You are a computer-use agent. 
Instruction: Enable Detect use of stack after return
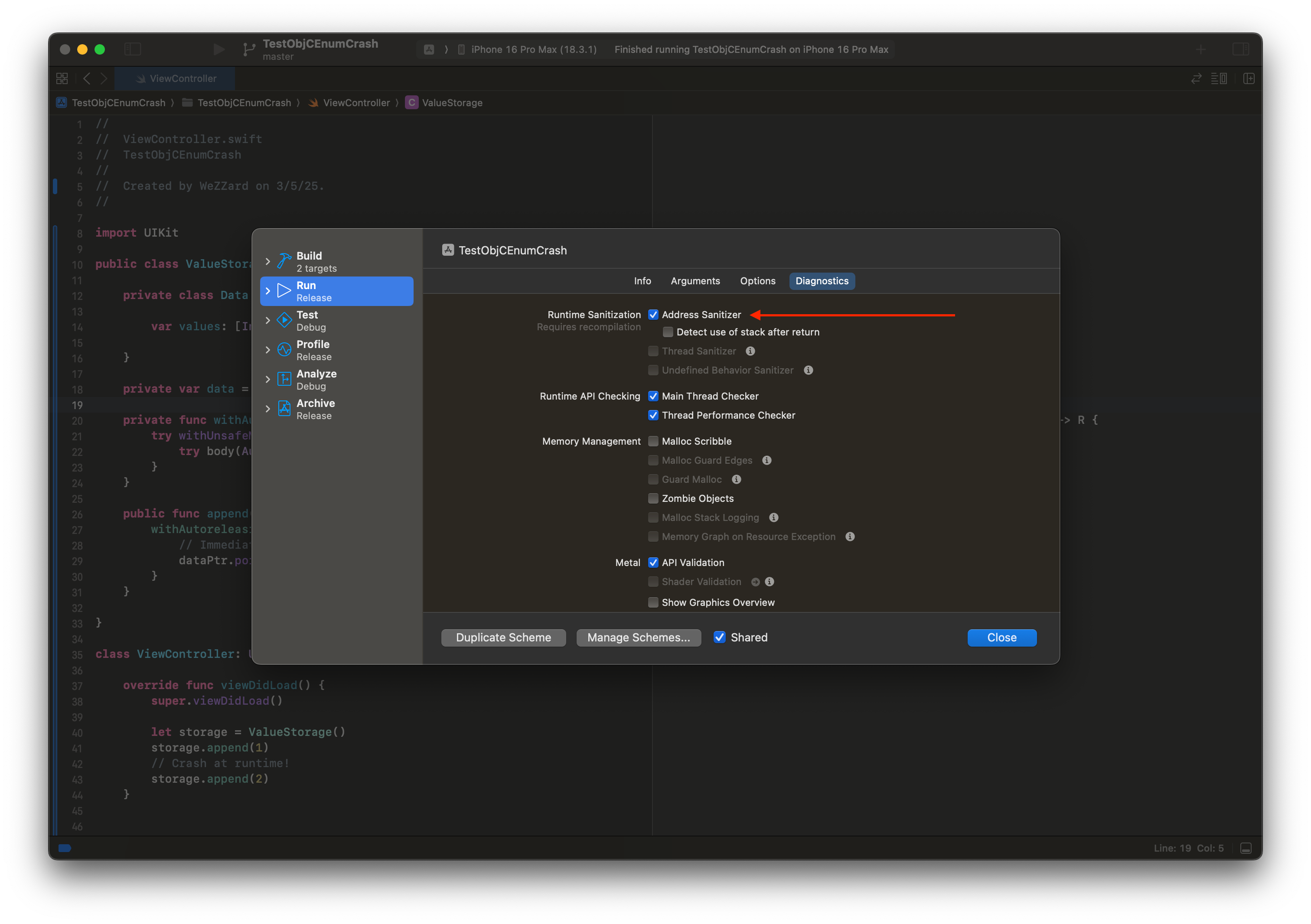pos(668,332)
